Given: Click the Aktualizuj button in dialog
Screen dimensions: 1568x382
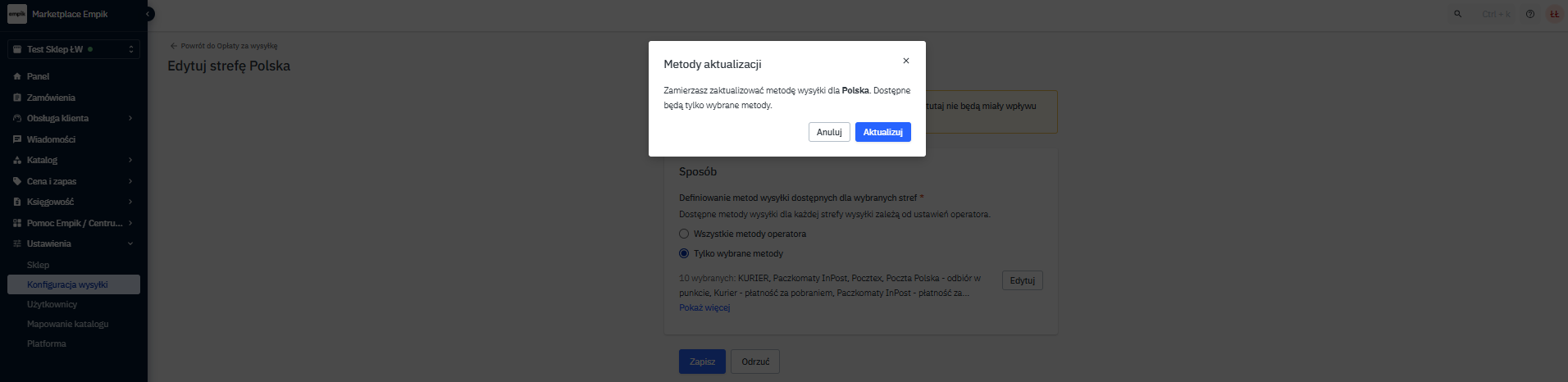Looking at the screenshot, I should (882, 132).
